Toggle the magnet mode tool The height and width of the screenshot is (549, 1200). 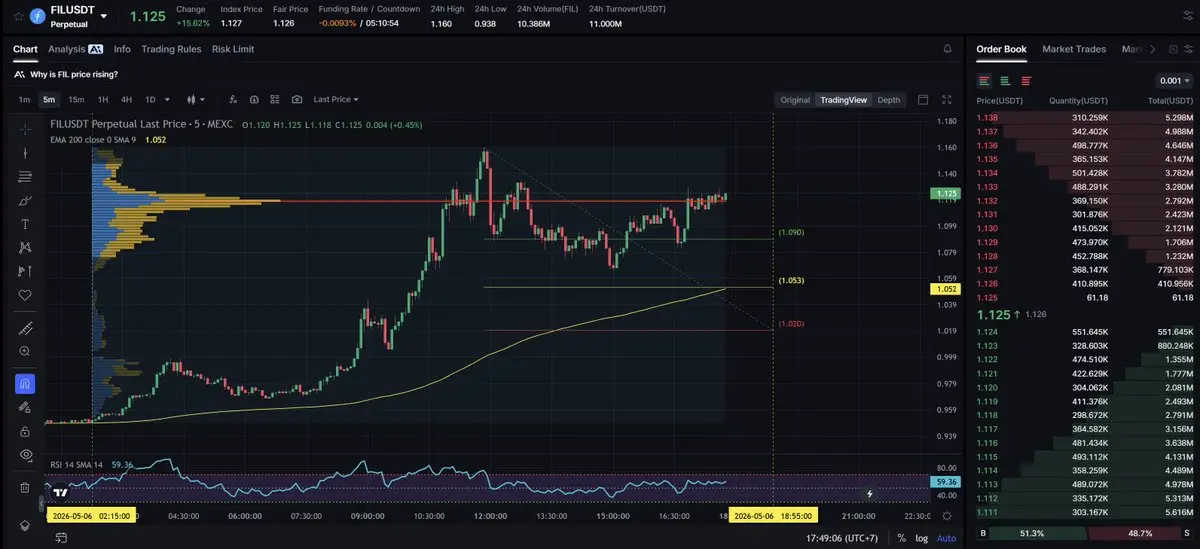[x=25, y=384]
